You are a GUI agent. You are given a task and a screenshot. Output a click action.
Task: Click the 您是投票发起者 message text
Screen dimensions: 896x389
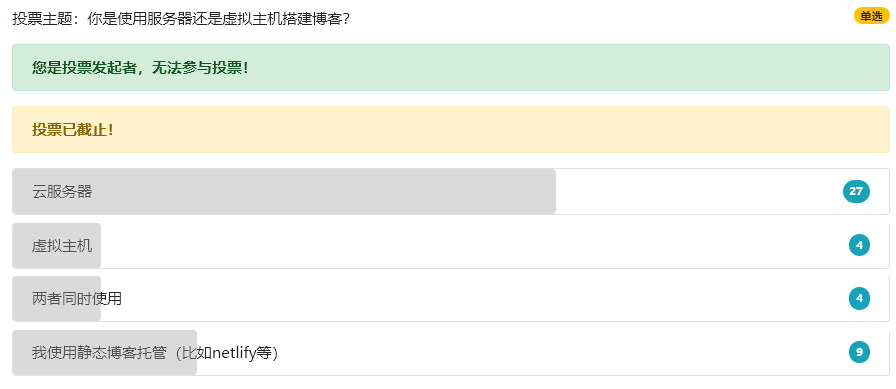141,68
